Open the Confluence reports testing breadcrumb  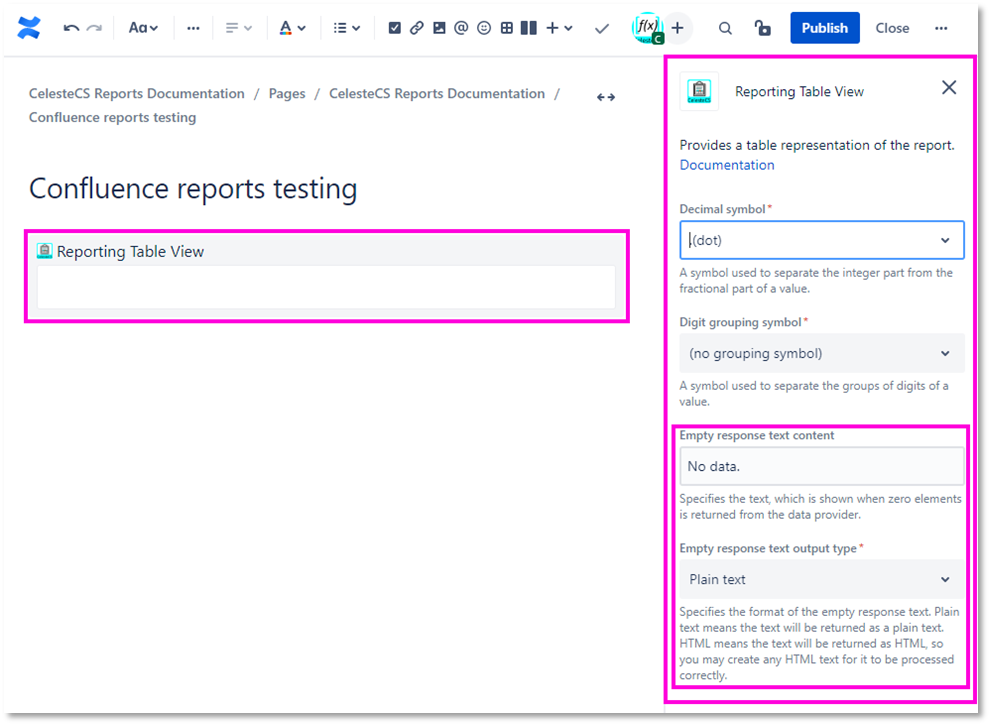coord(112,118)
